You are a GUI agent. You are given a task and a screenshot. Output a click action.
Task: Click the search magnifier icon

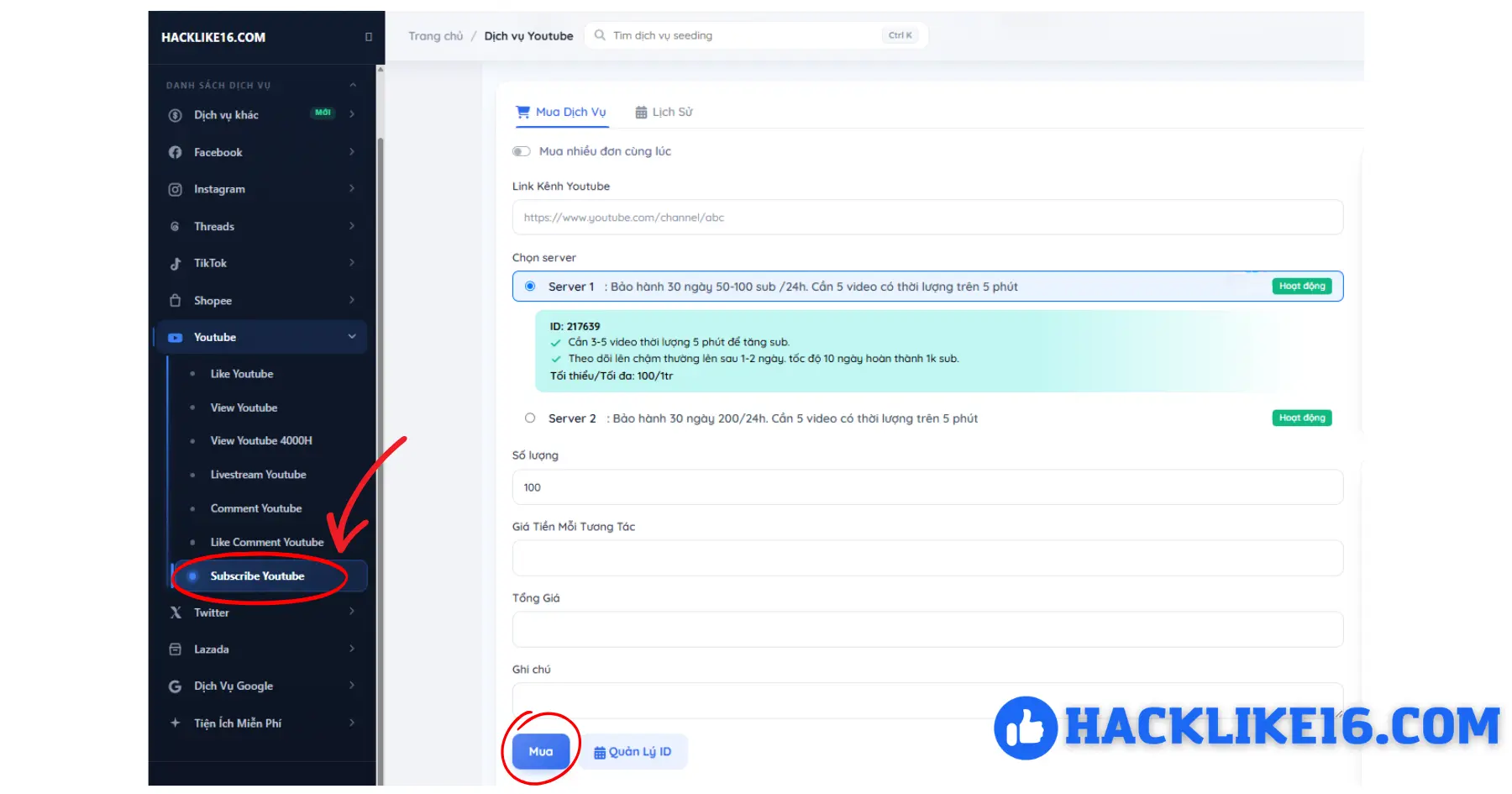(x=600, y=35)
